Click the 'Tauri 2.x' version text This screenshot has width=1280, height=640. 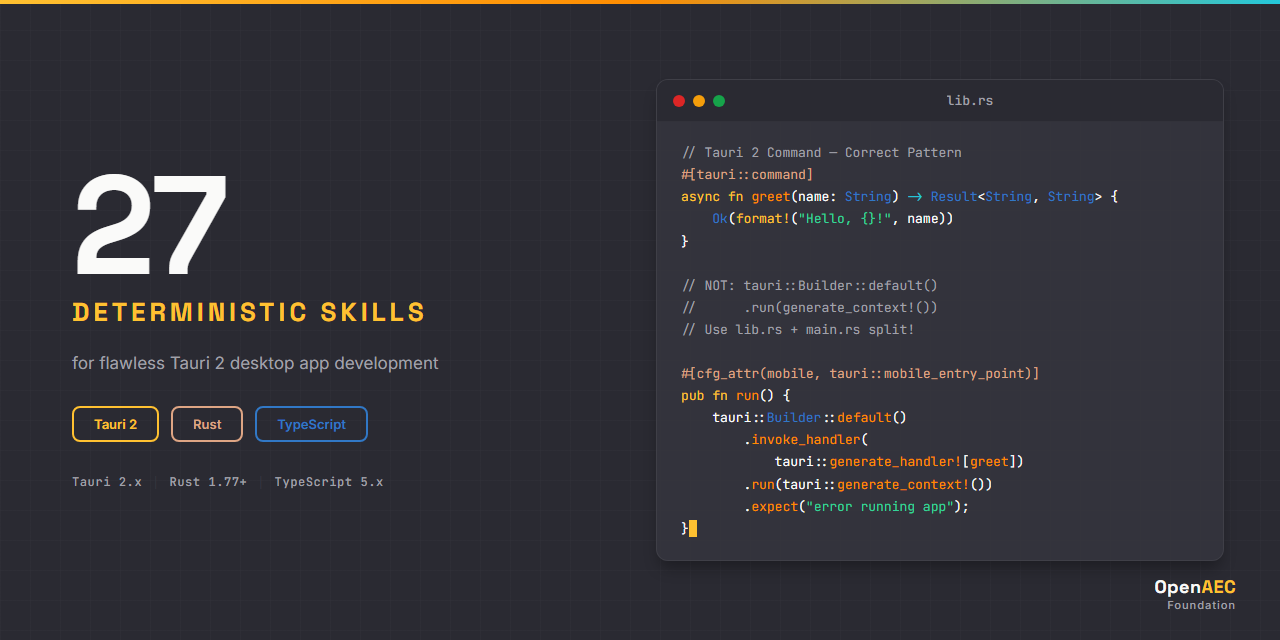pos(107,482)
